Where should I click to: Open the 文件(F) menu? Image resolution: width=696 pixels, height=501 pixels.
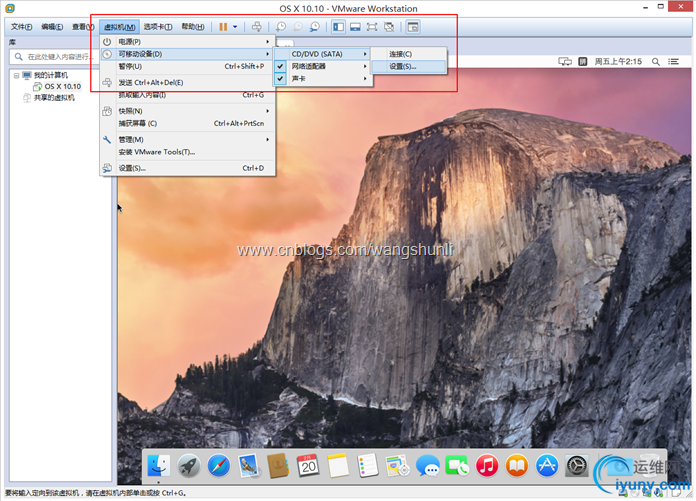tap(21, 27)
